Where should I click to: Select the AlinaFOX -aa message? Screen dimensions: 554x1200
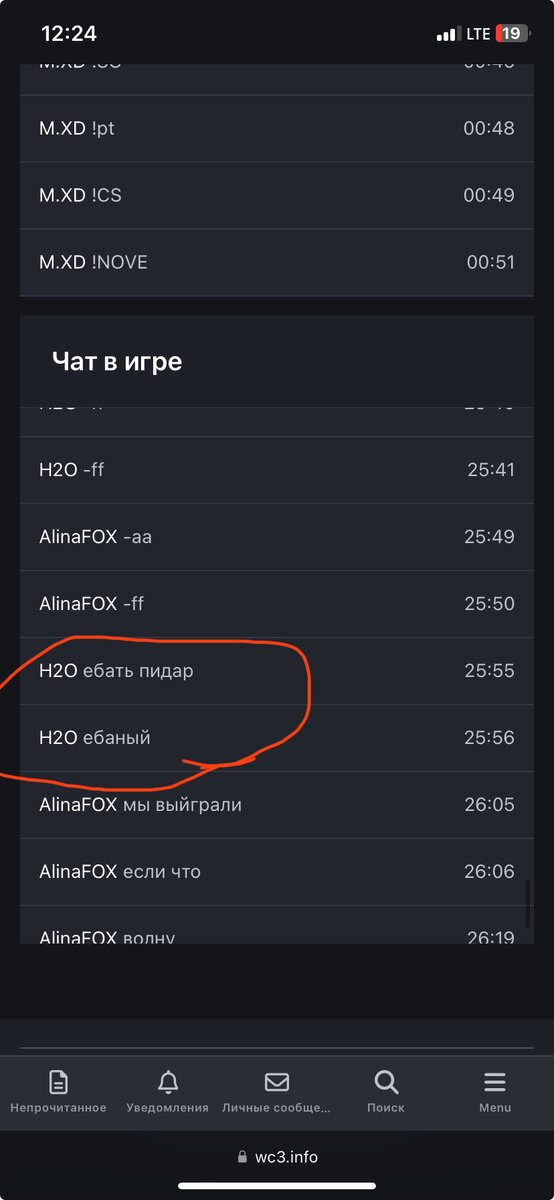(277, 537)
